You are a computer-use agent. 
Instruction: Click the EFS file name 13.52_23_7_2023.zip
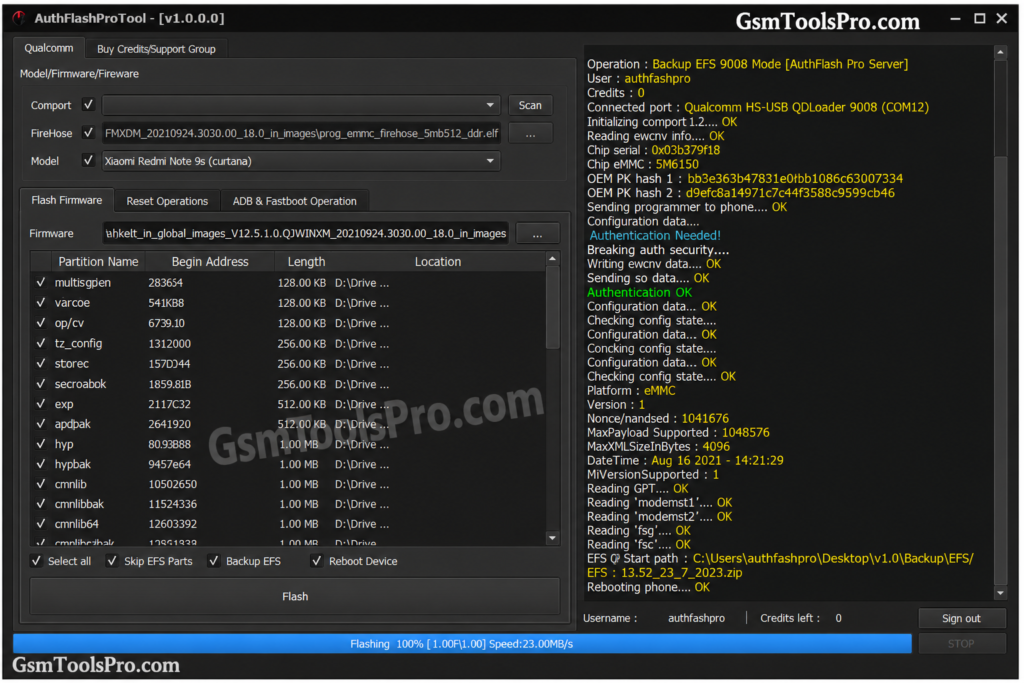[681, 573]
